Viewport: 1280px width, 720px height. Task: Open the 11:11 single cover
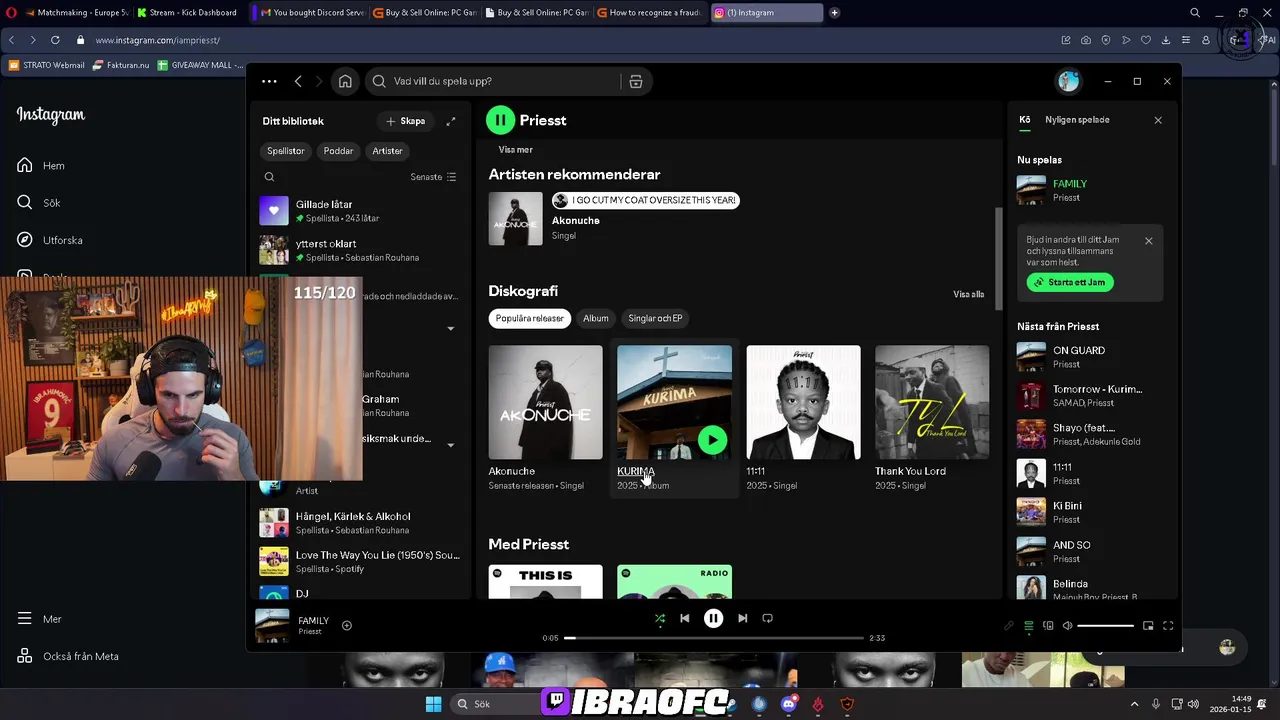pyautogui.click(x=803, y=402)
